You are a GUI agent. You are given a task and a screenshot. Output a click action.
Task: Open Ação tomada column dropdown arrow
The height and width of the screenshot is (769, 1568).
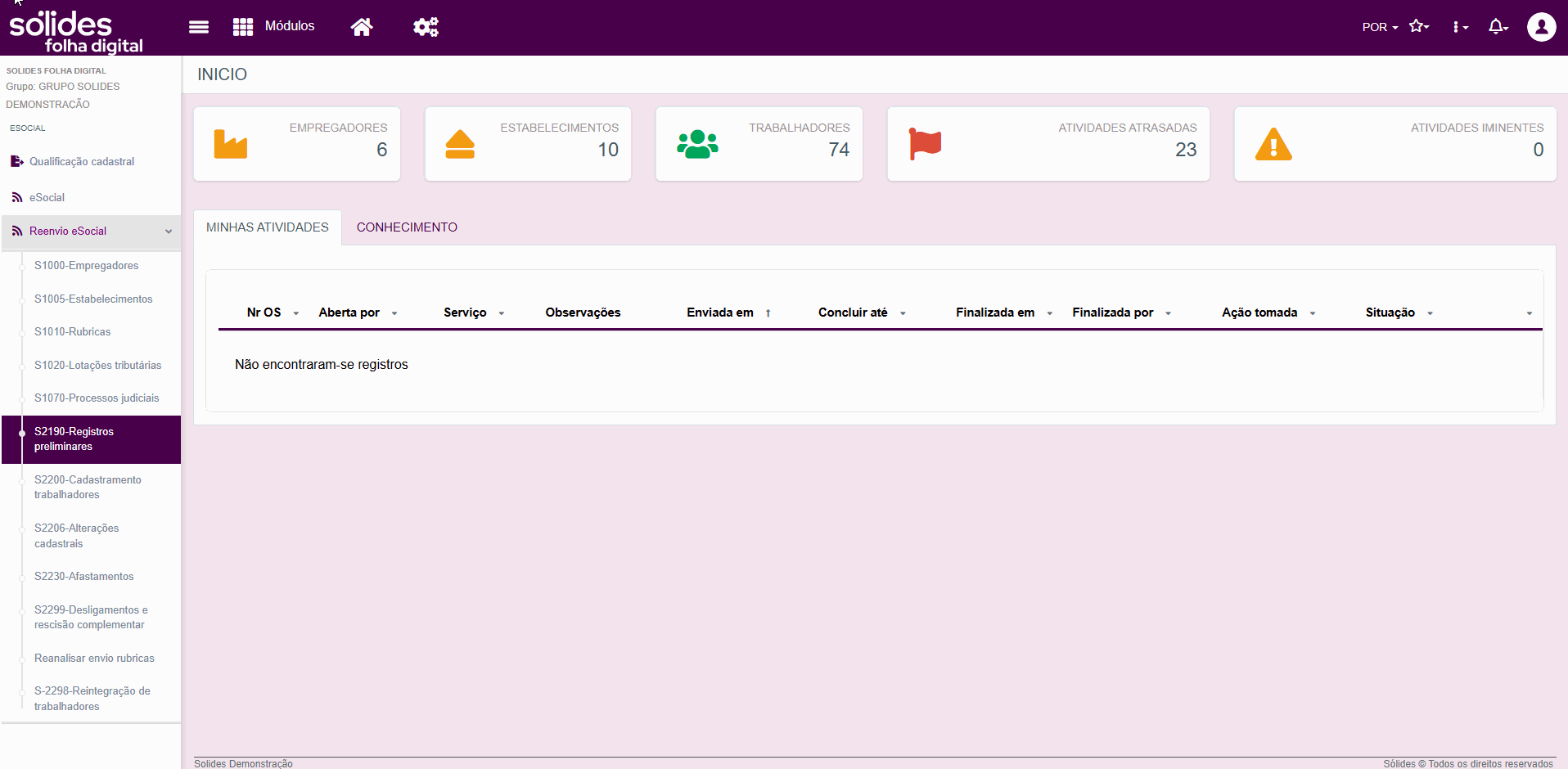point(1313,313)
